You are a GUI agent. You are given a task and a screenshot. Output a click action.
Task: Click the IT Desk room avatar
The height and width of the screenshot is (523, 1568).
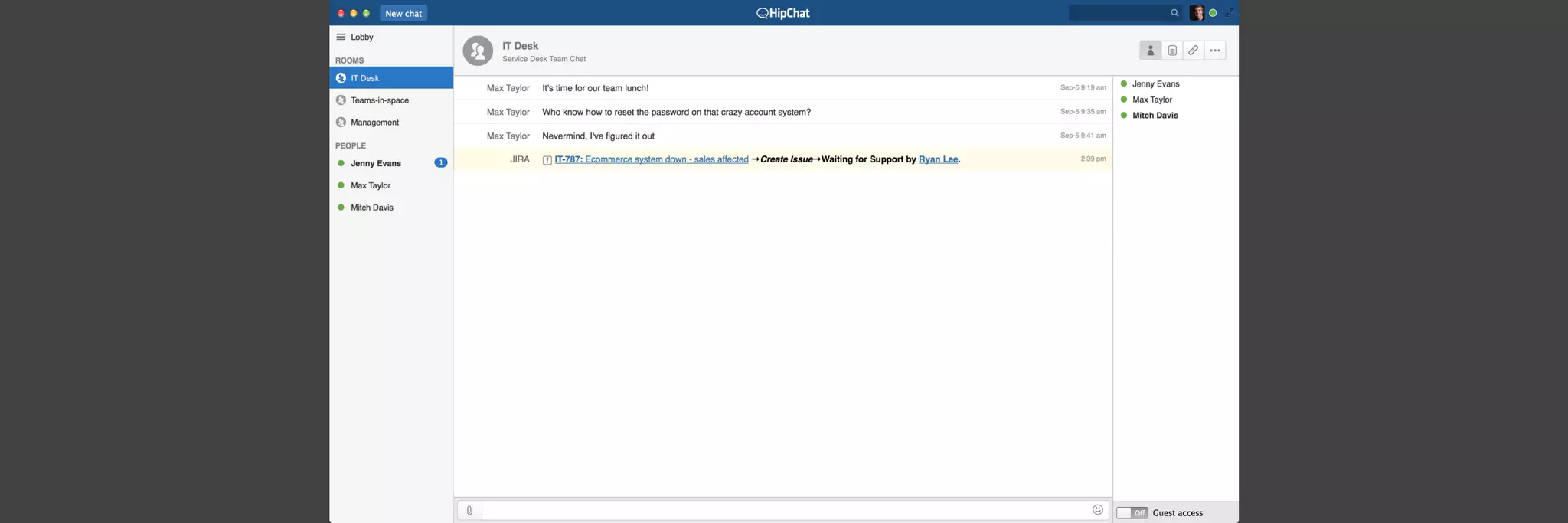(478, 51)
